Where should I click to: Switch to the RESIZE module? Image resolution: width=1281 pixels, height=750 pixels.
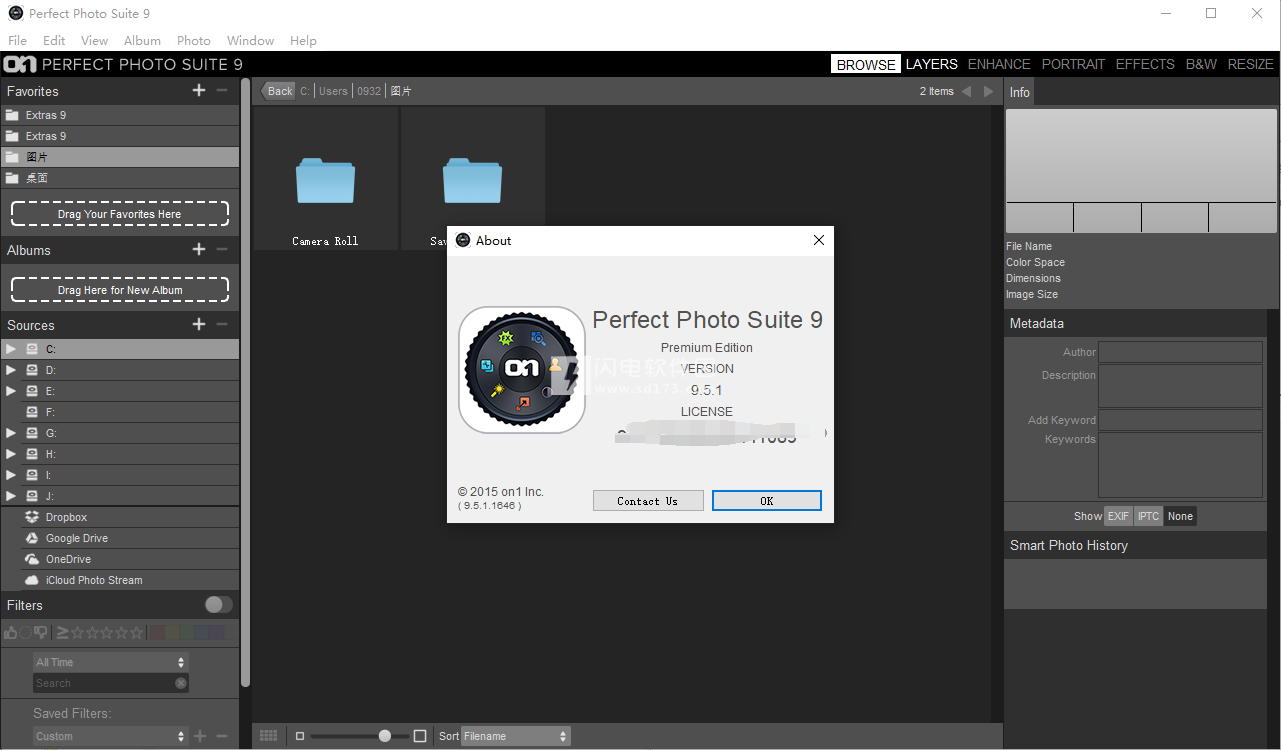(1250, 64)
